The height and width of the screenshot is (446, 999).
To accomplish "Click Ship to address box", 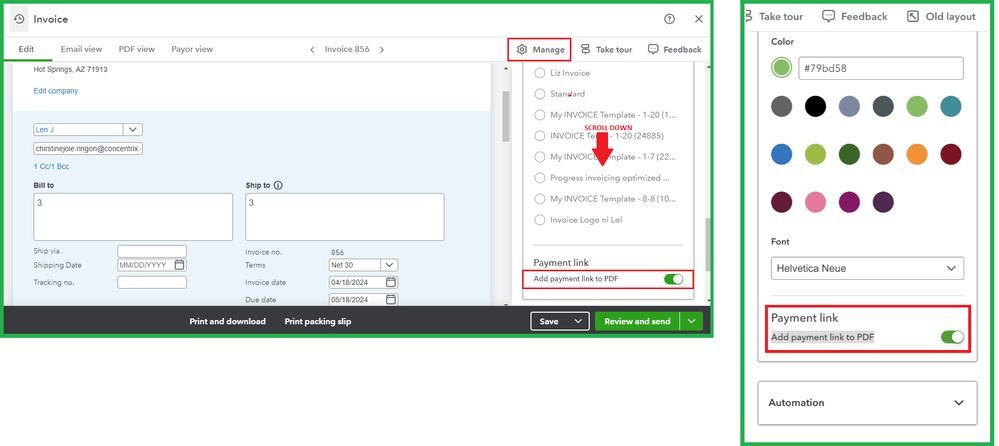I will pos(345,217).
